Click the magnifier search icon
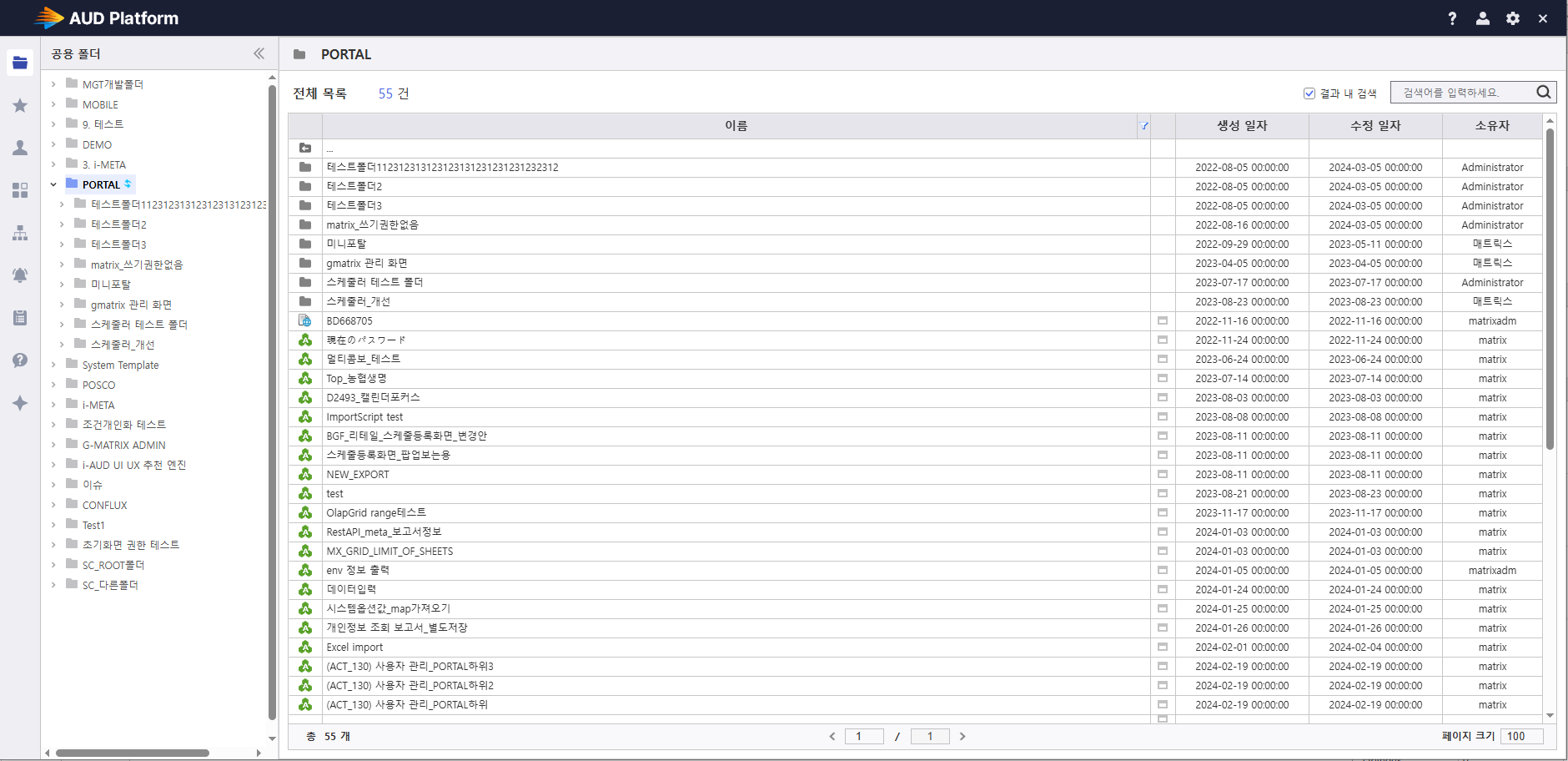Image resolution: width=1568 pixels, height=761 pixels. 1544,92
